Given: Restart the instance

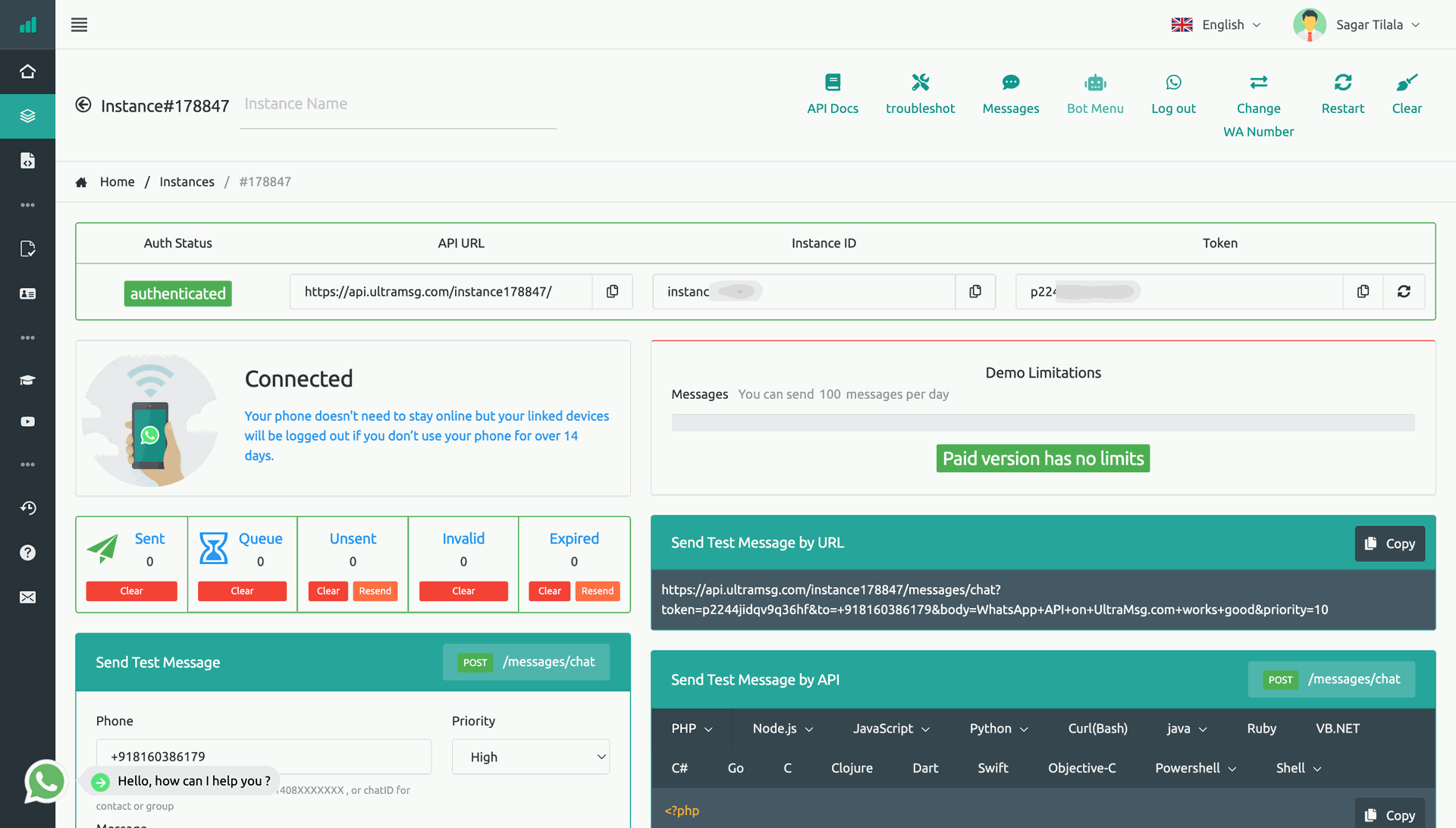Looking at the screenshot, I should (1342, 94).
